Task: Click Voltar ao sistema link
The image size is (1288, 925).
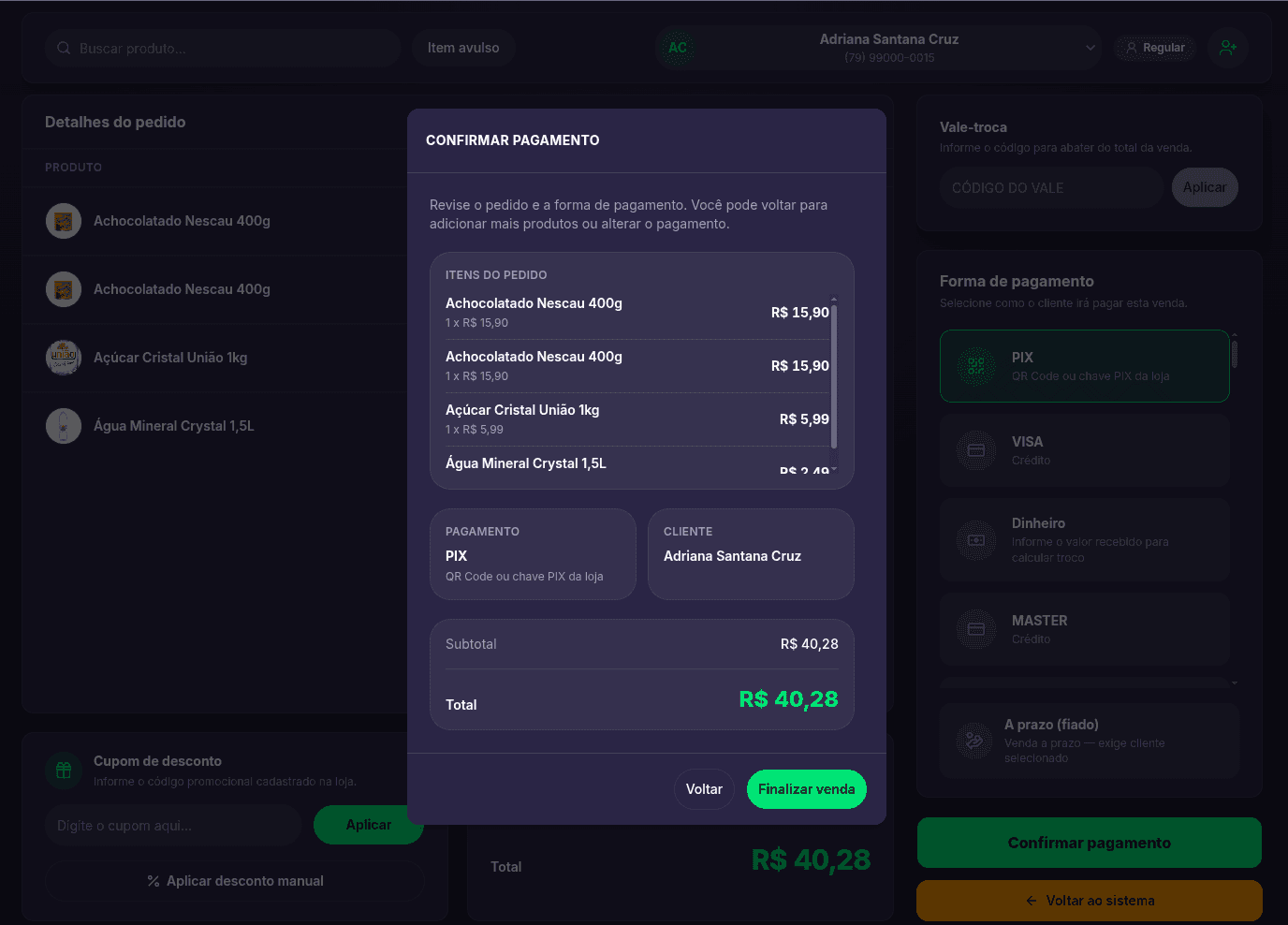Action: point(1090,901)
